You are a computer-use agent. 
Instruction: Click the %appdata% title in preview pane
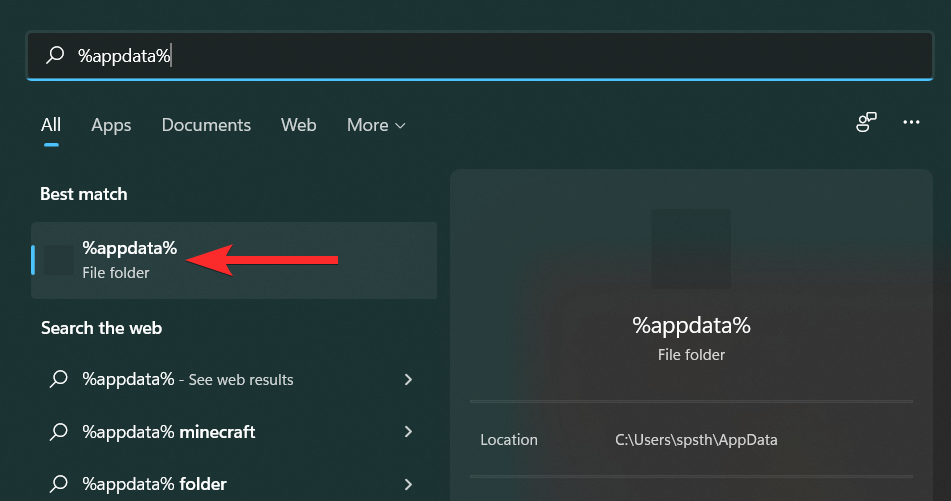(691, 325)
